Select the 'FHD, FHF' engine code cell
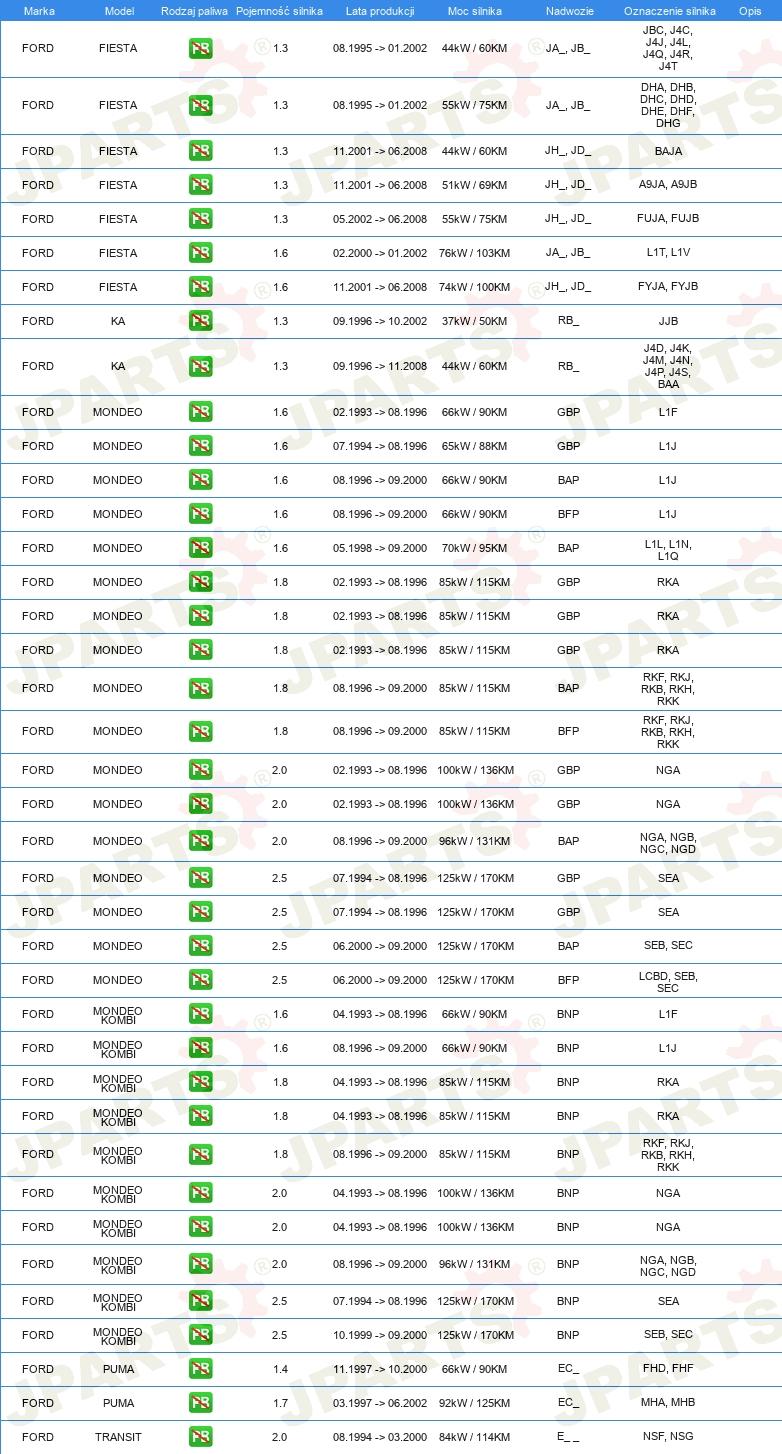The width and height of the screenshot is (782, 1454). [668, 1369]
